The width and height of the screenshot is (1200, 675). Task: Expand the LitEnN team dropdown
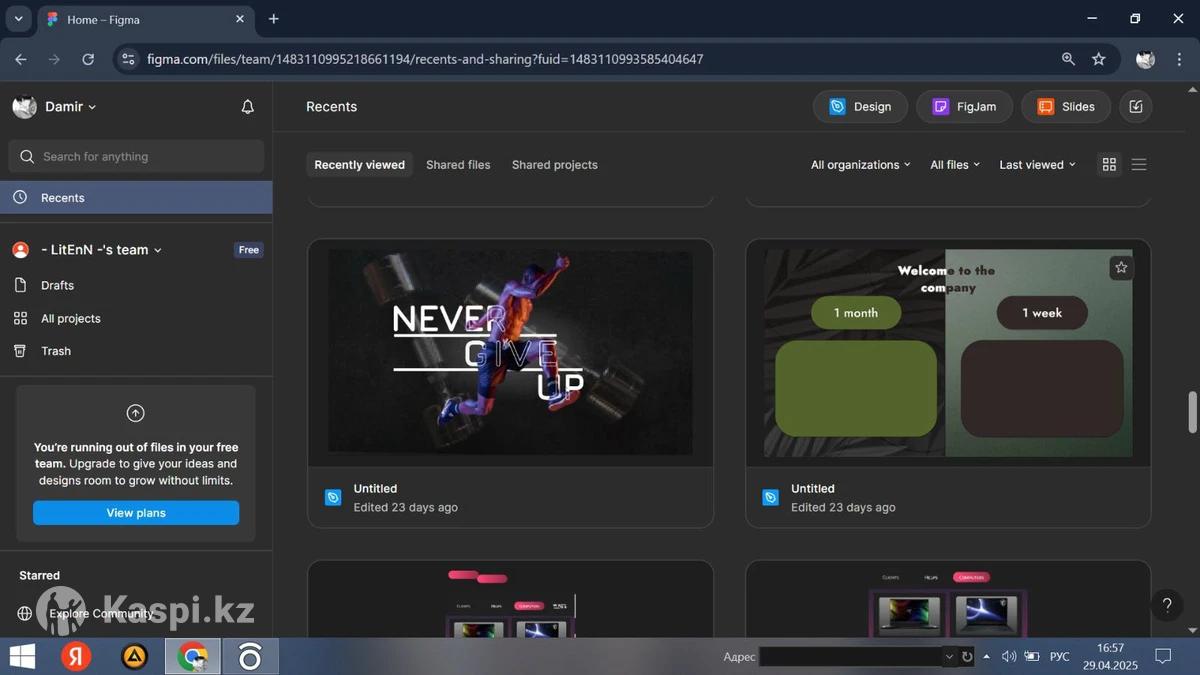coord(158,250)
